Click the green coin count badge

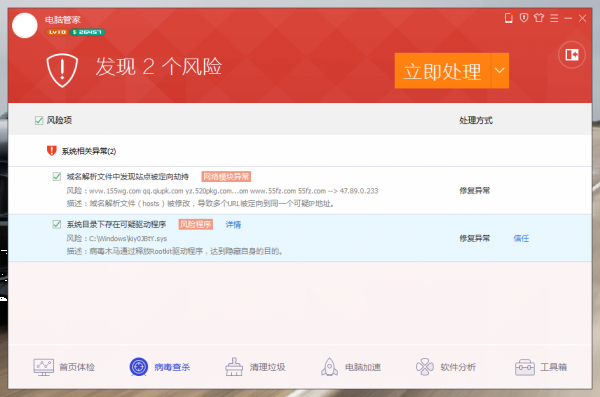(87, 32)
